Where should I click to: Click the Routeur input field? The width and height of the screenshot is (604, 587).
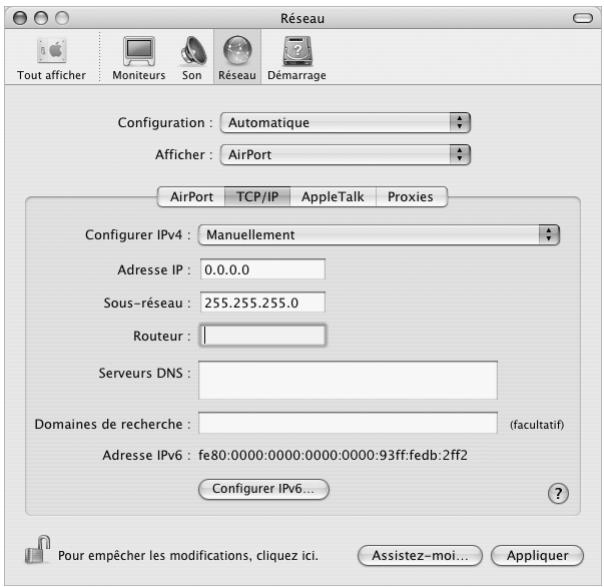[x=263, y=335]
